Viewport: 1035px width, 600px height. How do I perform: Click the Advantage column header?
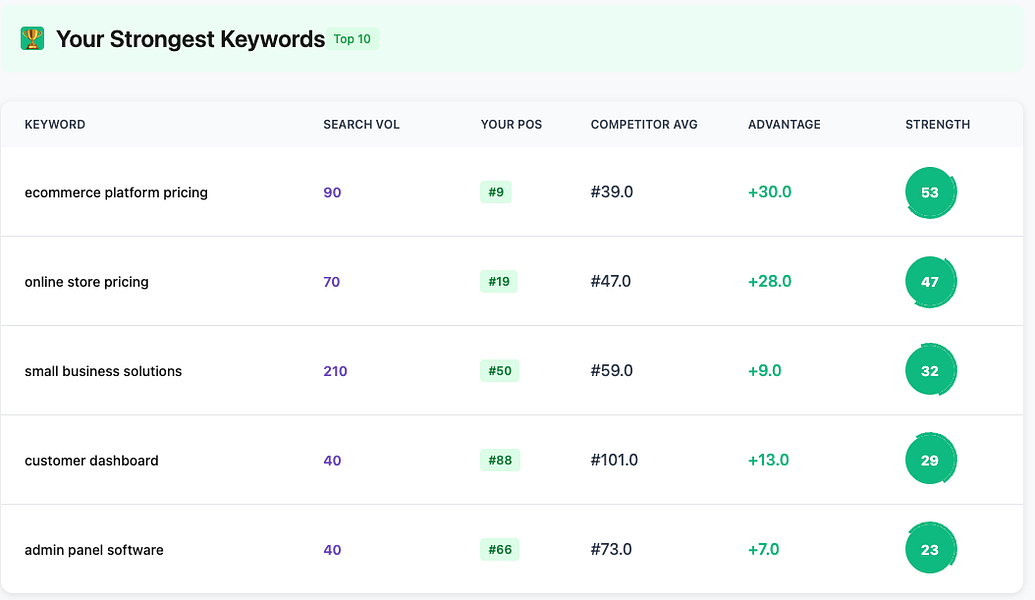pos(784,125)
